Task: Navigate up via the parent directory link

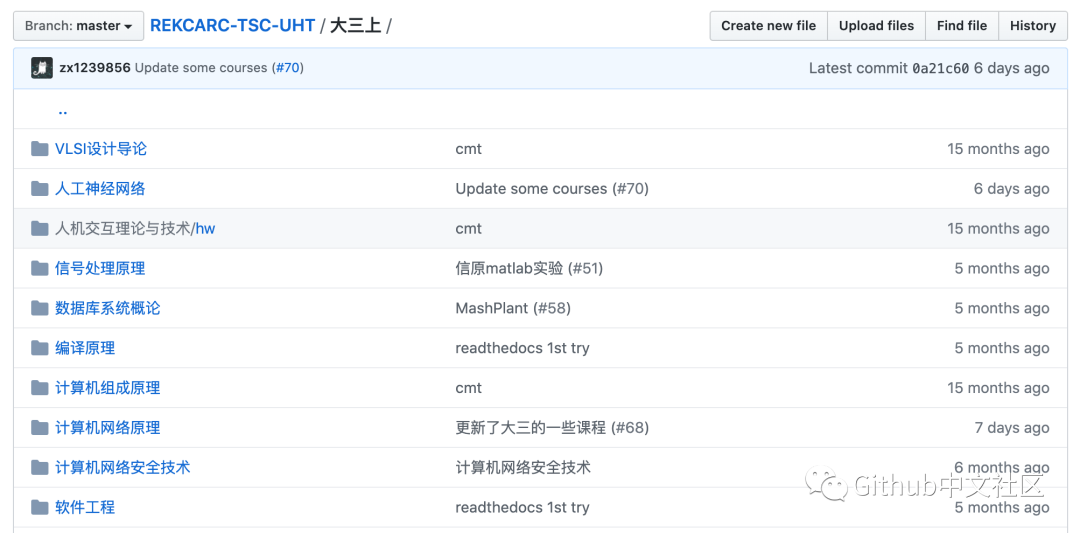Action: coord(62,110)
